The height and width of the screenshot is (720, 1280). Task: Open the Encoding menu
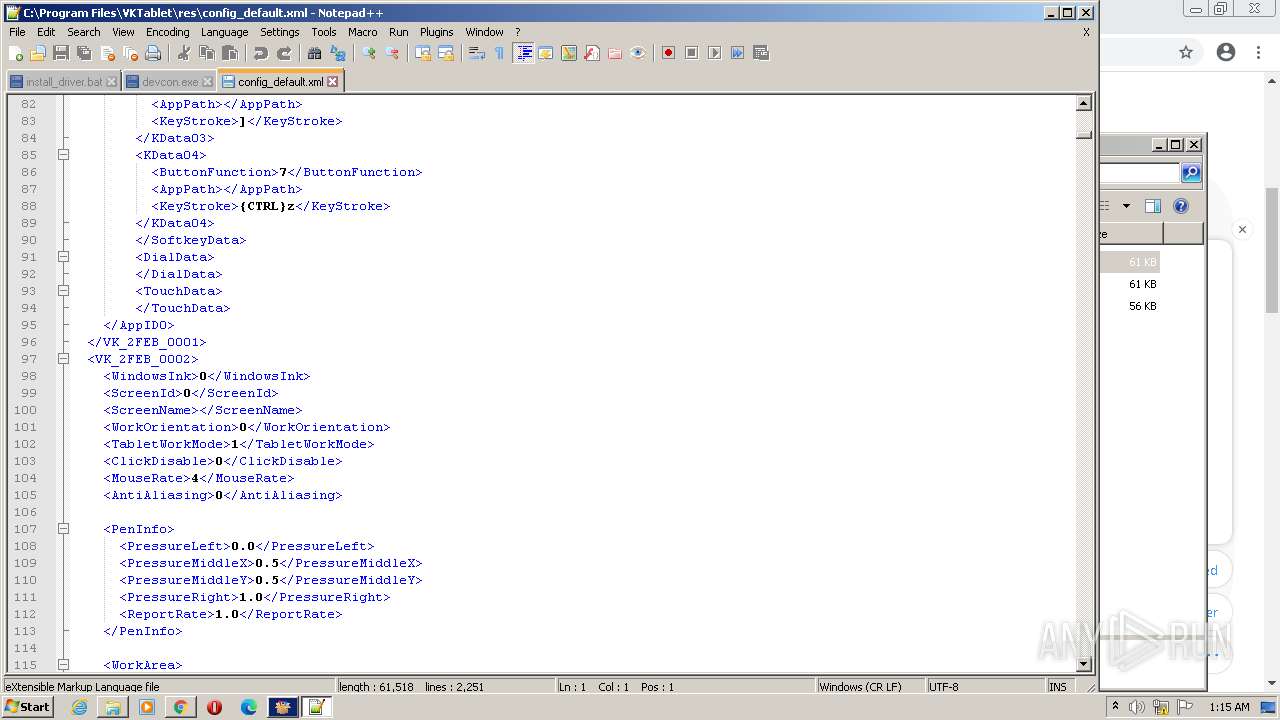[167, 32]
